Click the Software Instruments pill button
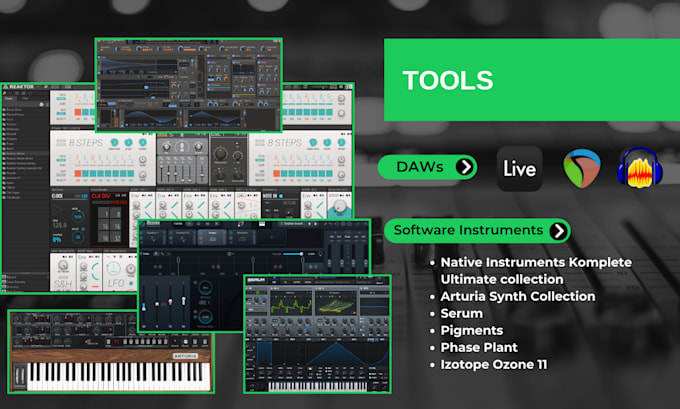This screenshot has width=680, height=409. 477,231
